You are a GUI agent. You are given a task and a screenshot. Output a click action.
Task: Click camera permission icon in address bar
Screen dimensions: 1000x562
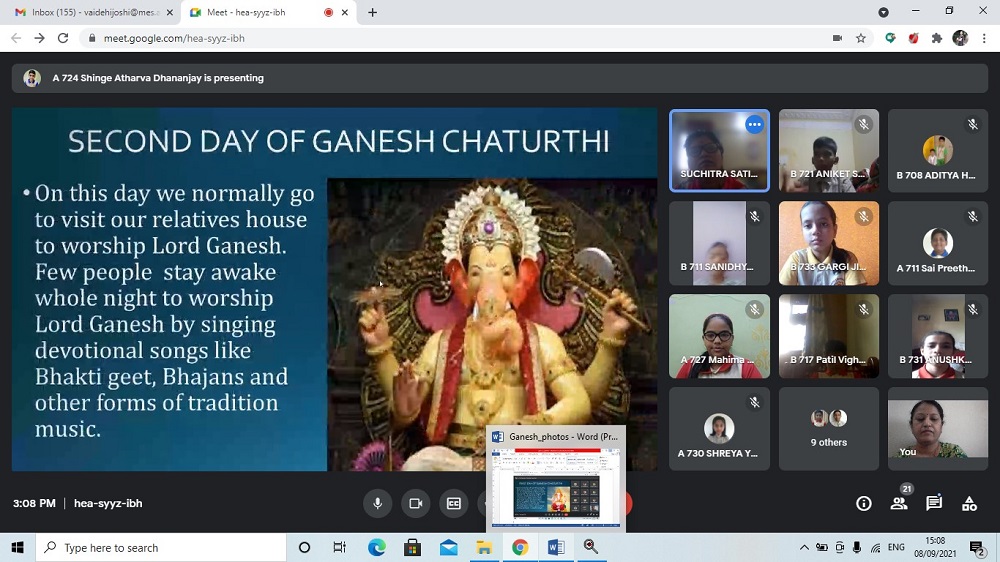(x=837, y=38)
